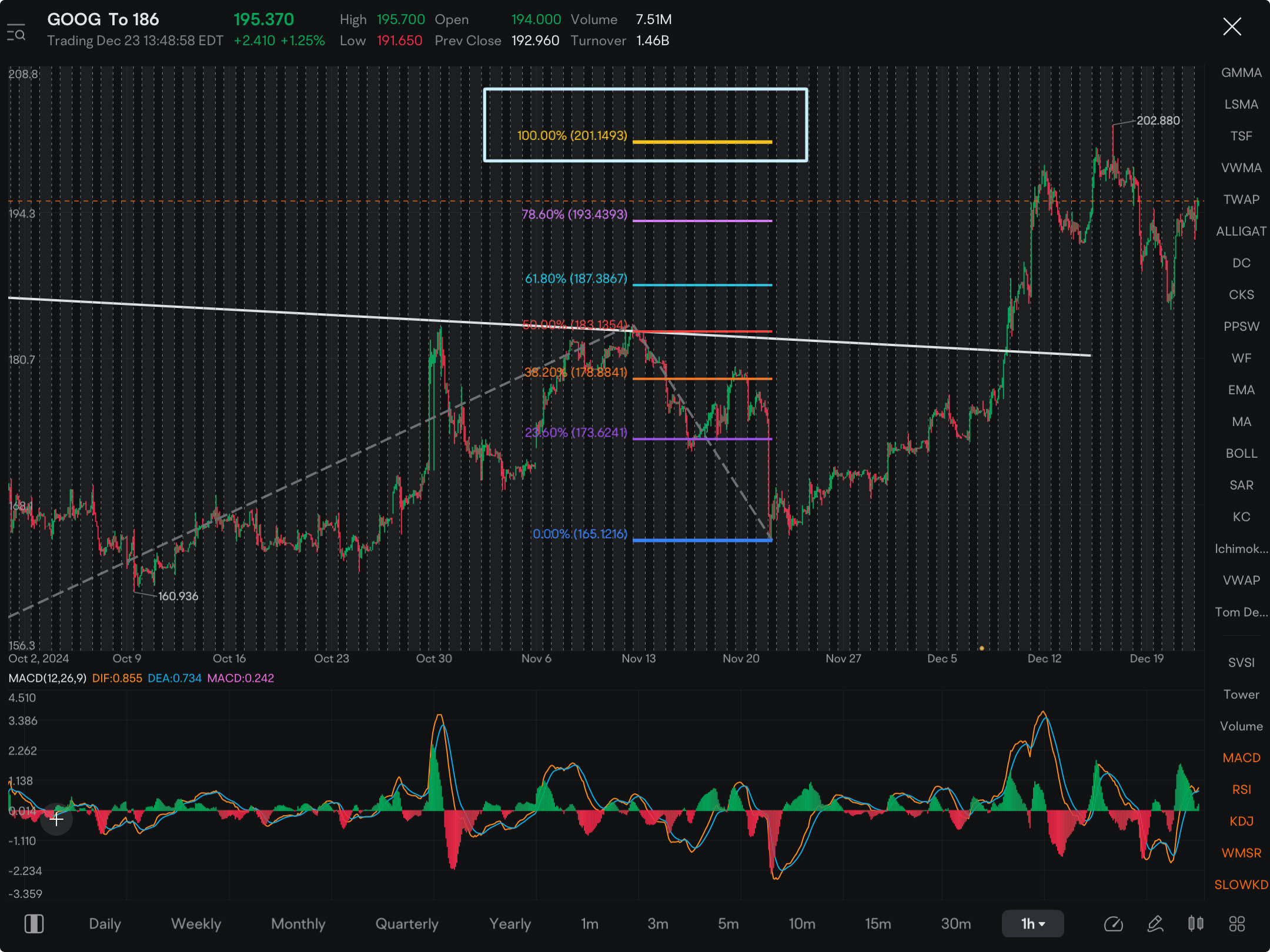Enable the TSF indicator
The height and width of the screenshot is (952, 1270).
click(x=1241, y=136)
